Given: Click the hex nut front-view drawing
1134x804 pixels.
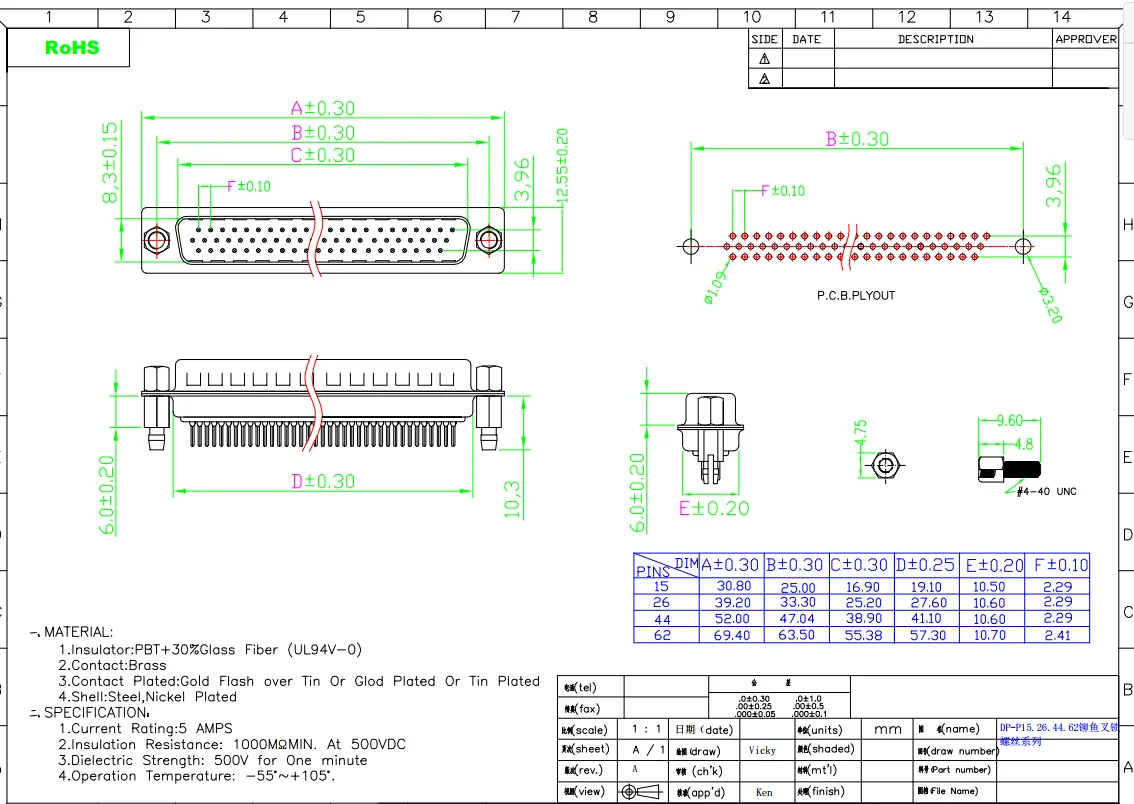Looking at the screenshot, I should pyautogui.click(x=884, y=465).
